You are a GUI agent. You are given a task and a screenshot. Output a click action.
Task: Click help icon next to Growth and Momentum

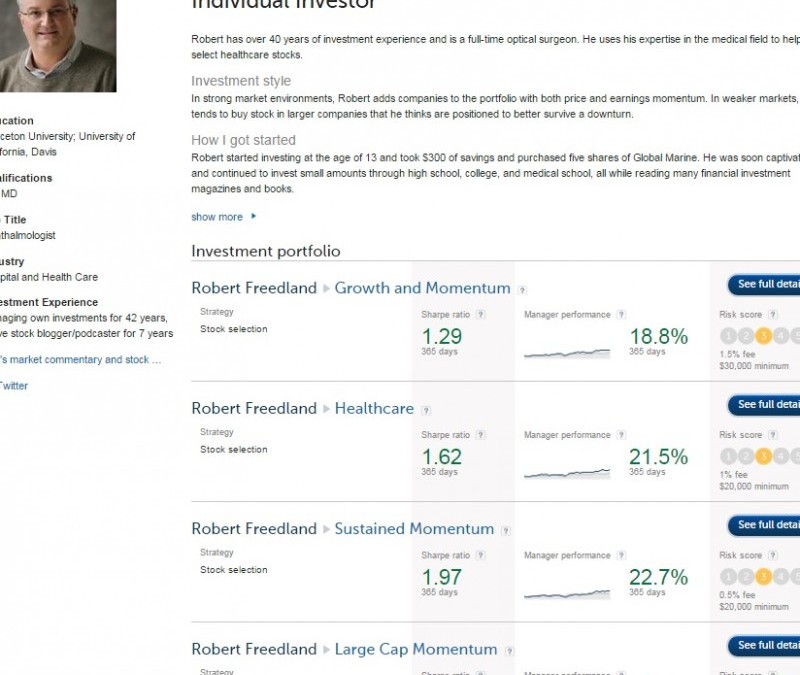click(523, 290)
